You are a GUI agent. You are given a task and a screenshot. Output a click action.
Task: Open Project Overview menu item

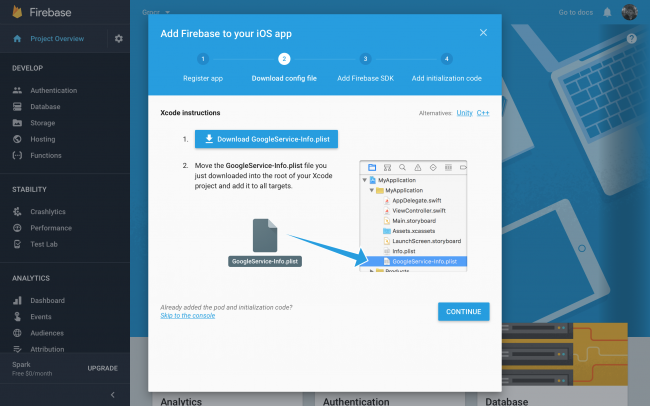[57, 39]
